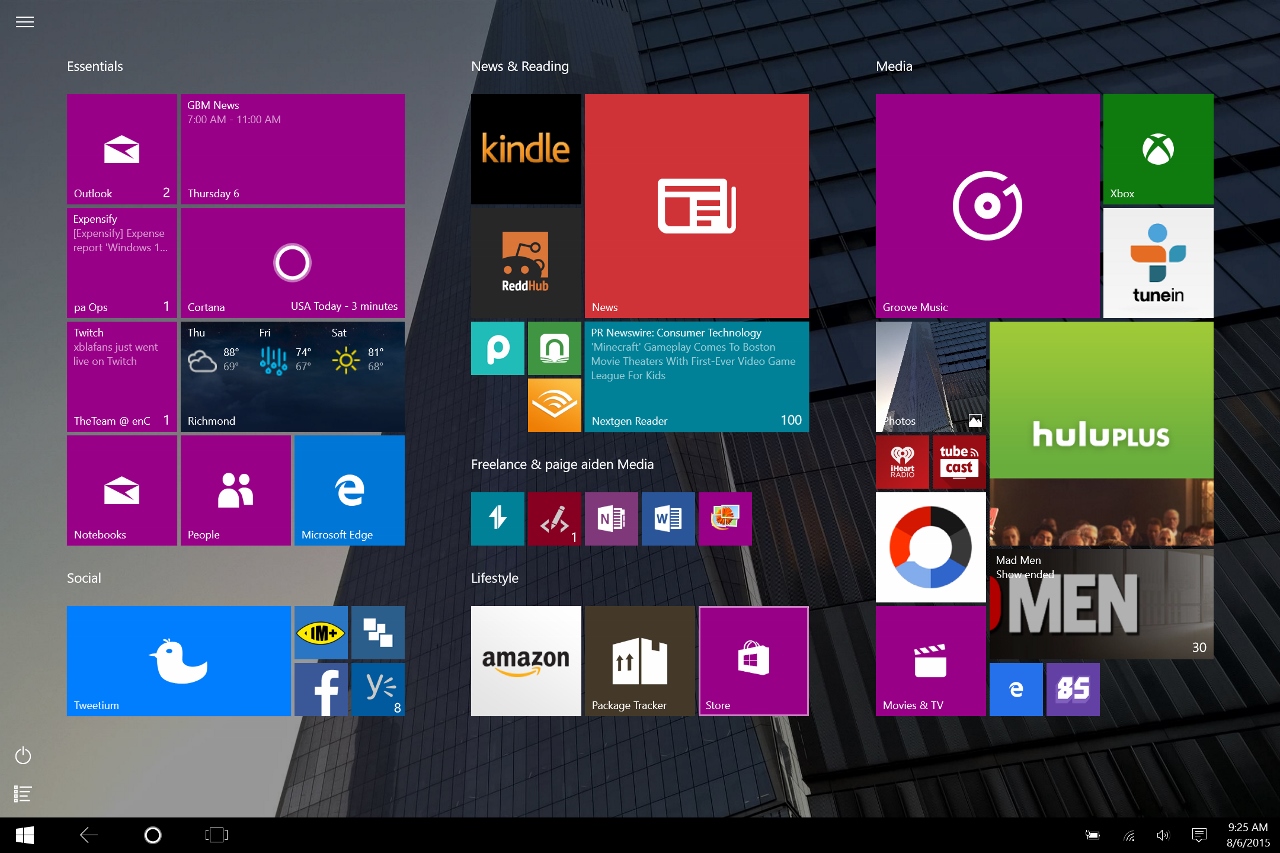Open the ReddHub tile
Screen dimensions: 1280x853
pos(526,263)
